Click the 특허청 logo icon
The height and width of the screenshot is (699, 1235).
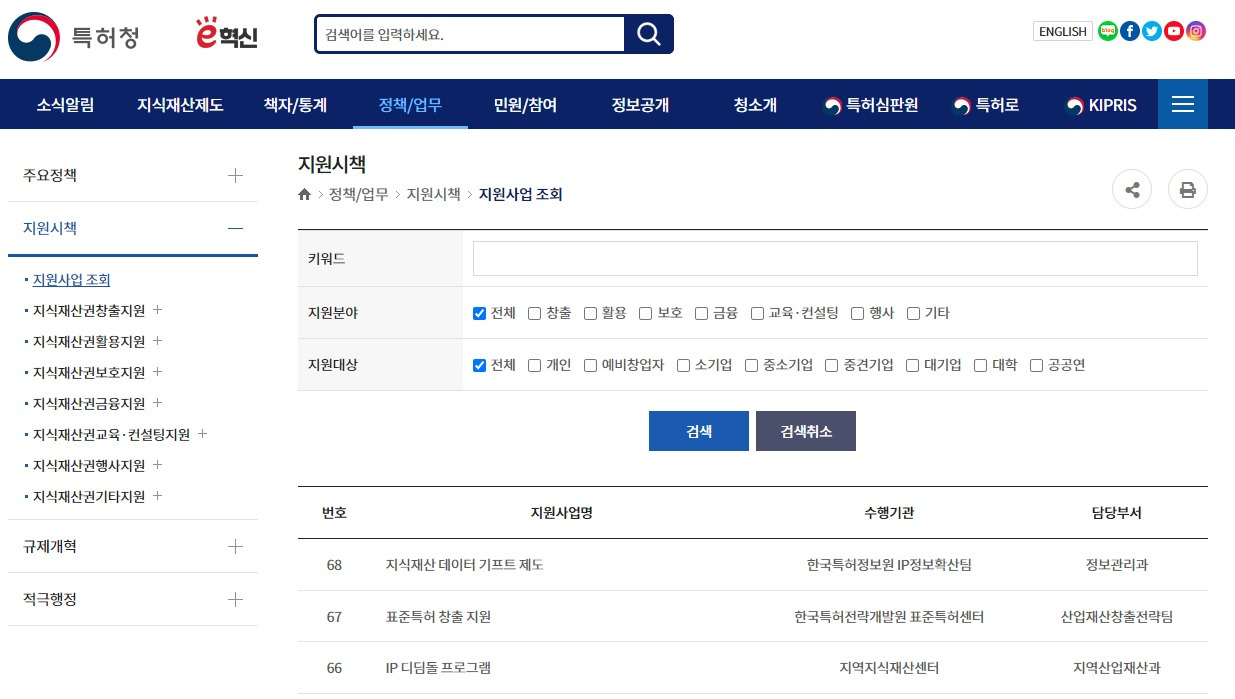pyautogui.click(x=33, y=37)
